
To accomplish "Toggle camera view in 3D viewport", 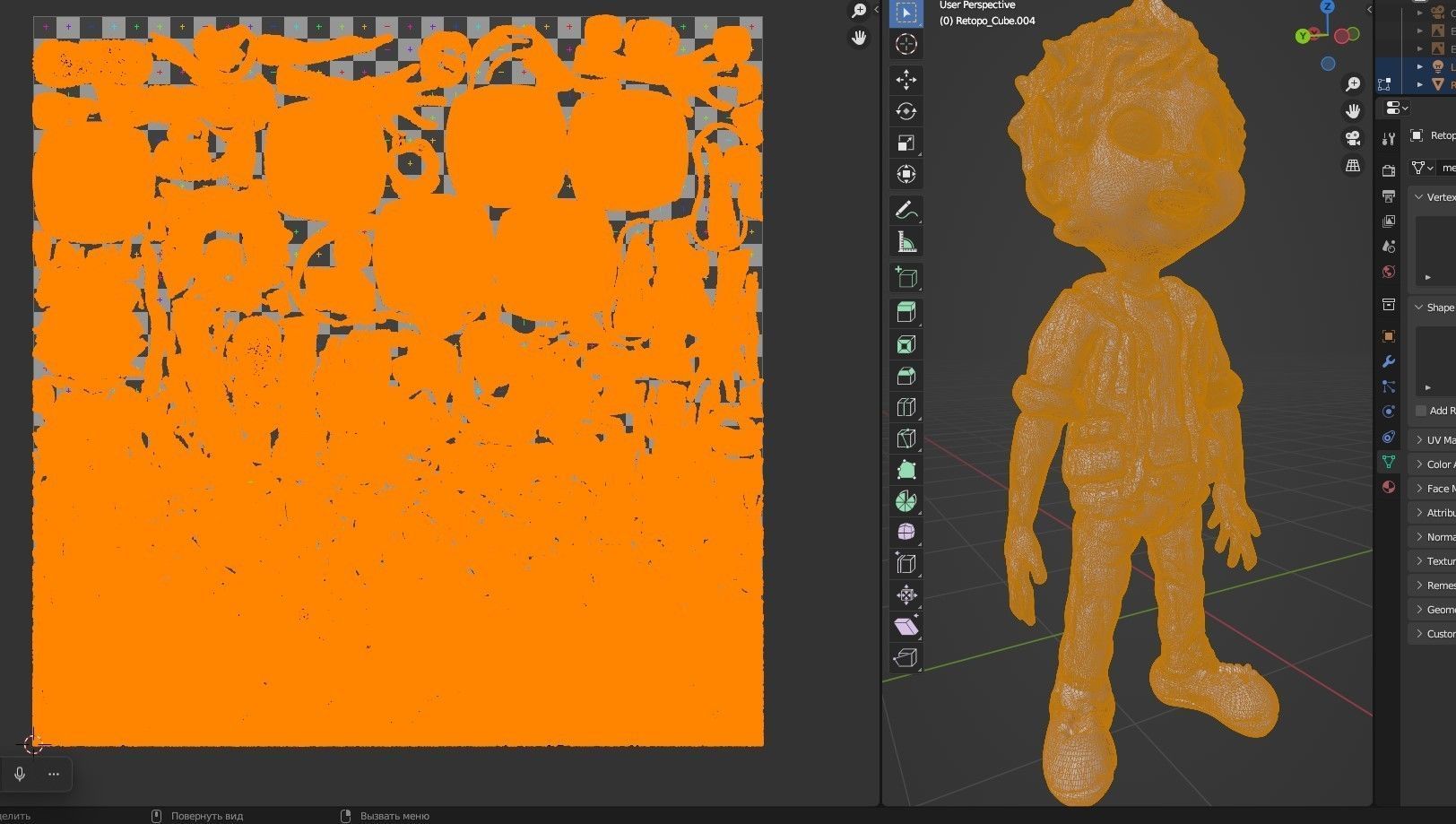I will click(x=1353, y=138).
